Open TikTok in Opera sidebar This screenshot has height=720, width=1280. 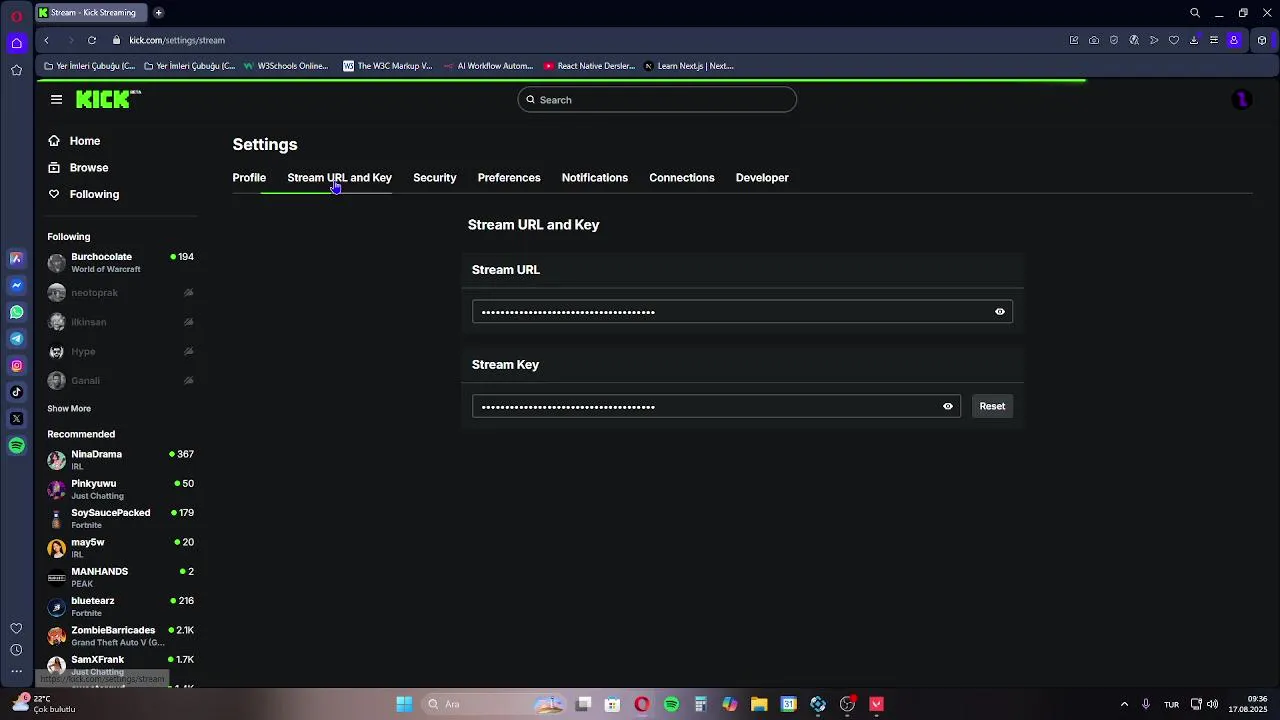pyautogui.click(x=16, y=392)
